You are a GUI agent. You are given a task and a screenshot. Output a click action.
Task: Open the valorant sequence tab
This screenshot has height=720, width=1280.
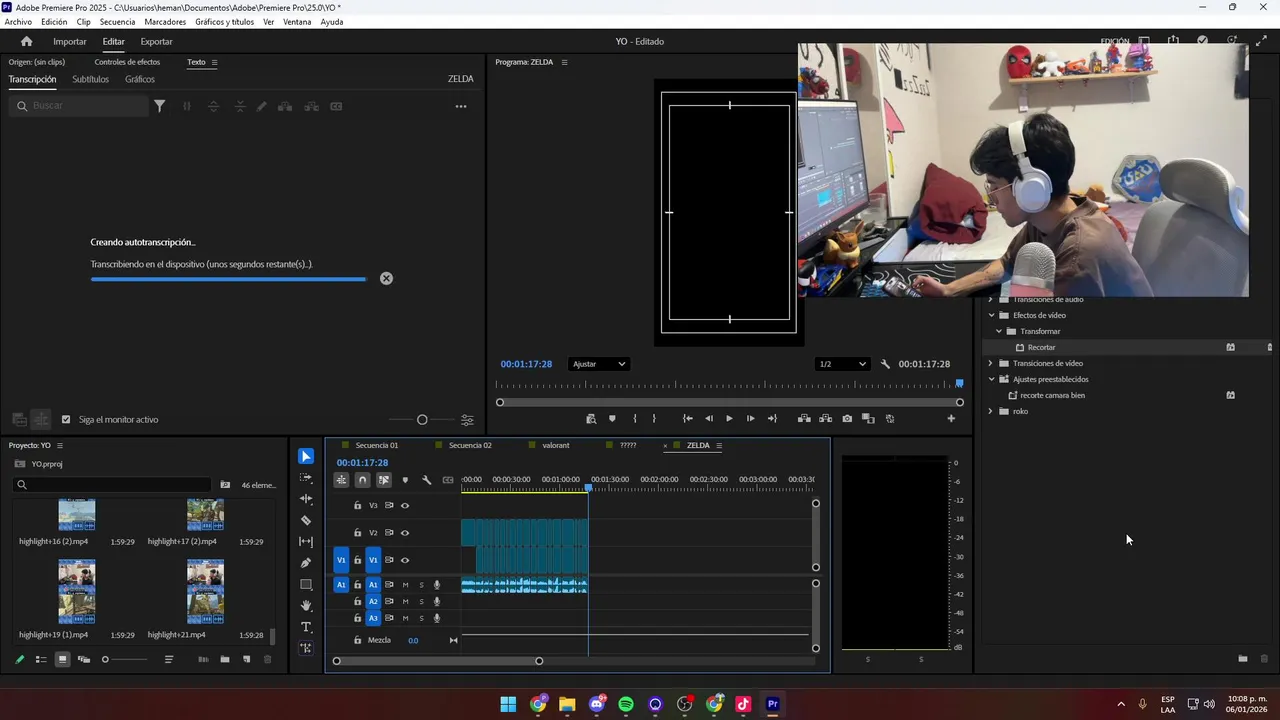pos(556,445)
